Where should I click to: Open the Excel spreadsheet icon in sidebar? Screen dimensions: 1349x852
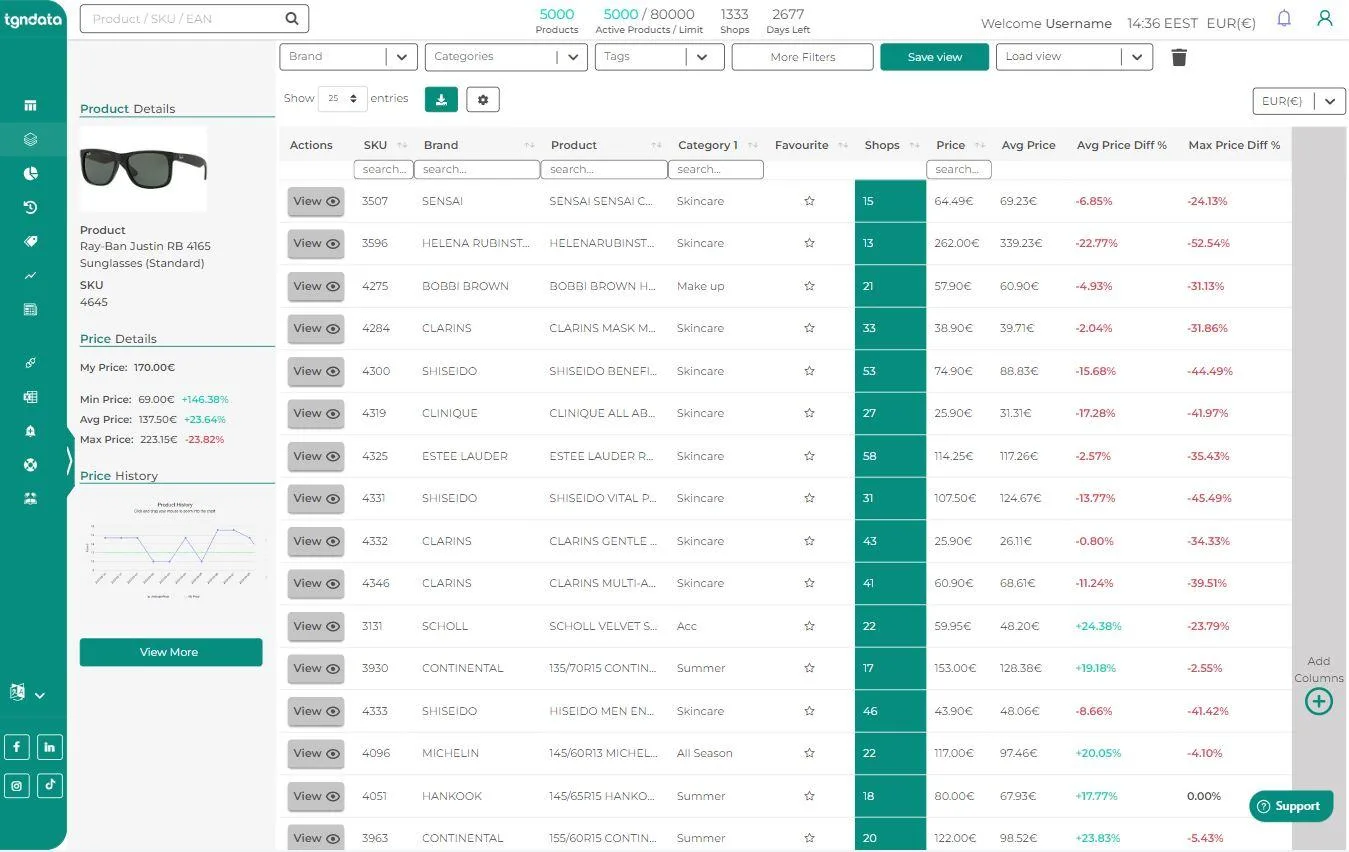pyautogui.click(x=30, y=397)
